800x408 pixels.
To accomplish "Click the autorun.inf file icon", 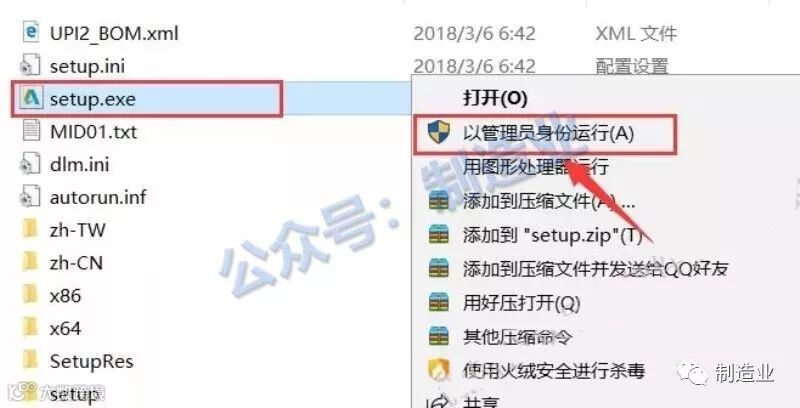I will pyautogui.click(x=30, y=197).
